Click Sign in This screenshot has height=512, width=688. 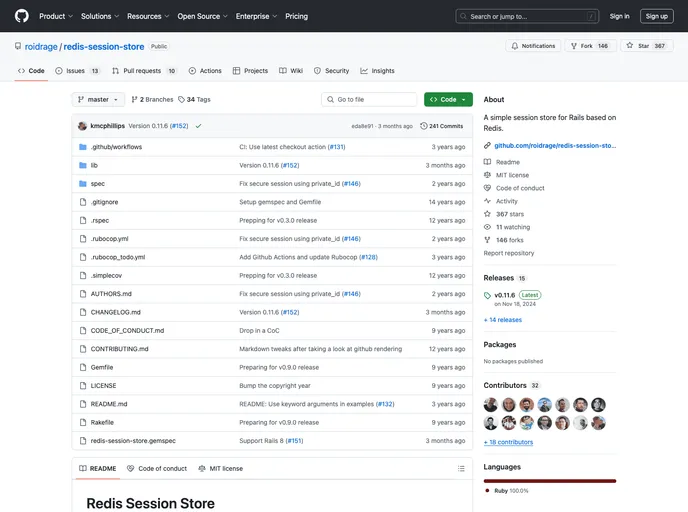click(x=619, y=16)
